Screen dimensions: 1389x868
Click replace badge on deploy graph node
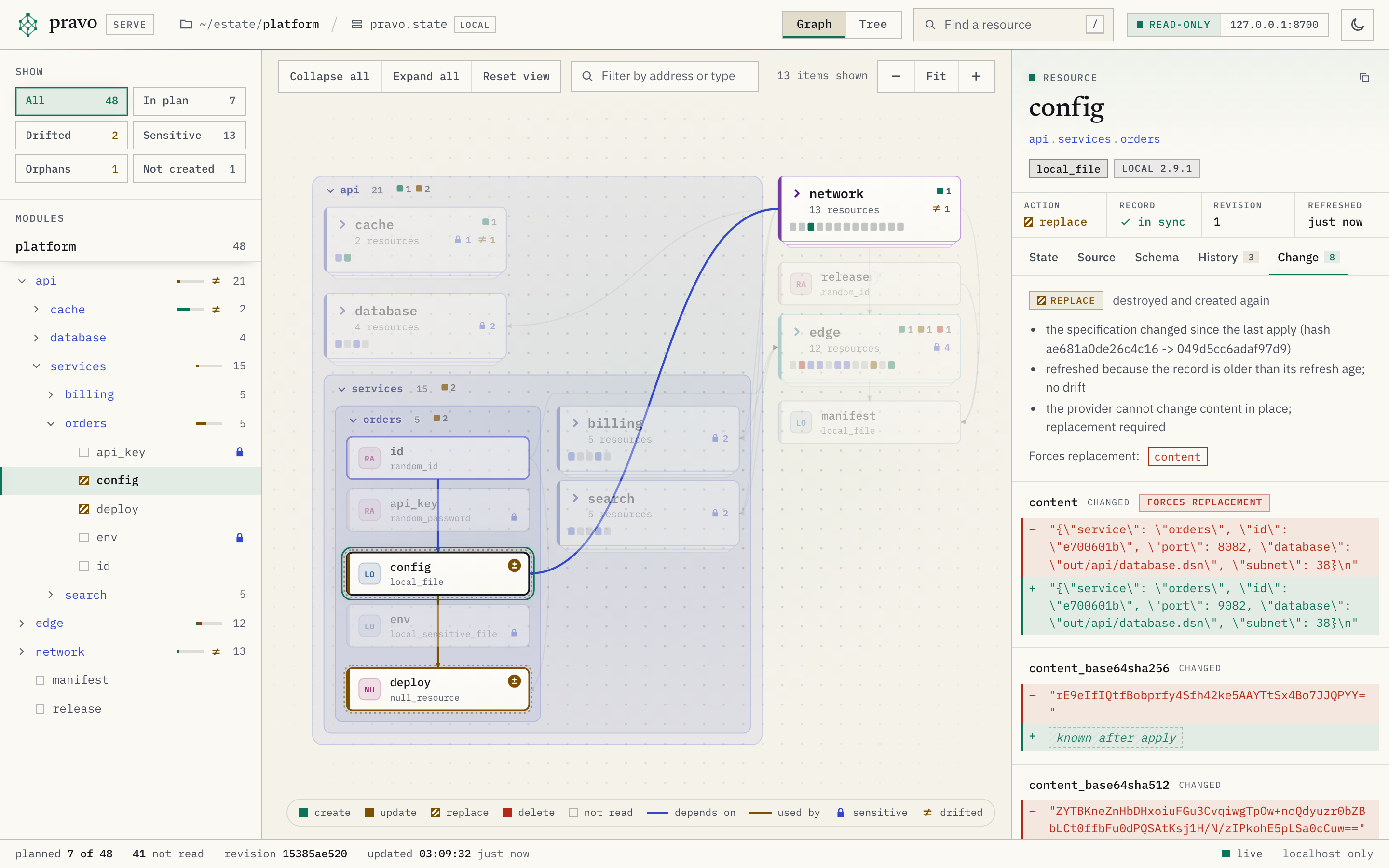[x=514, y=681]
